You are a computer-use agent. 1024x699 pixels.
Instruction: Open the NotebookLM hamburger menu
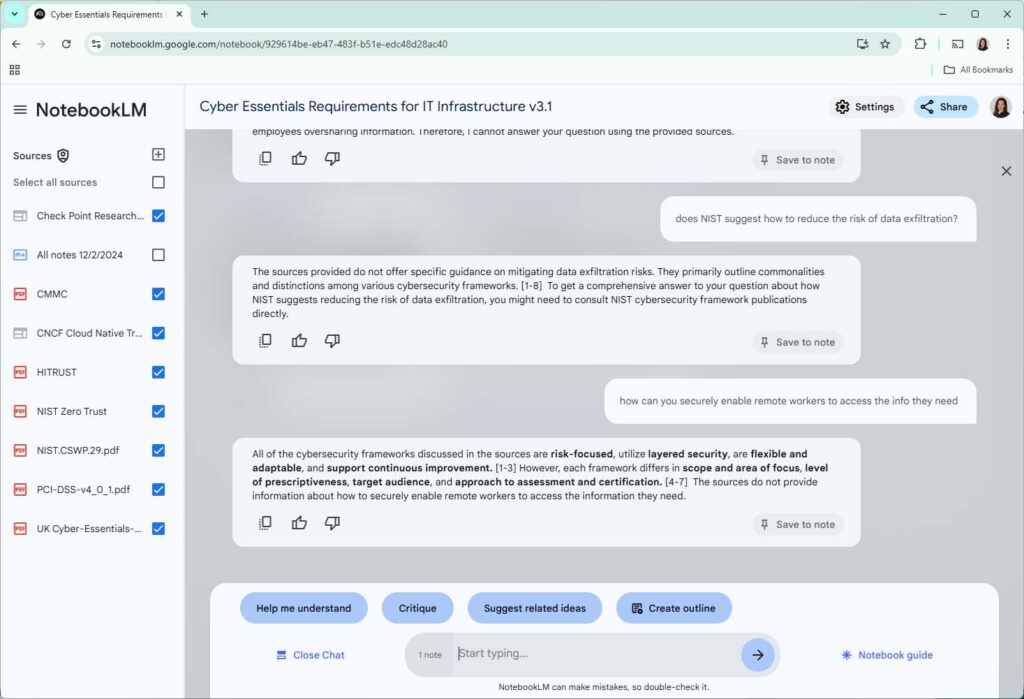click(x=20, y=110)
